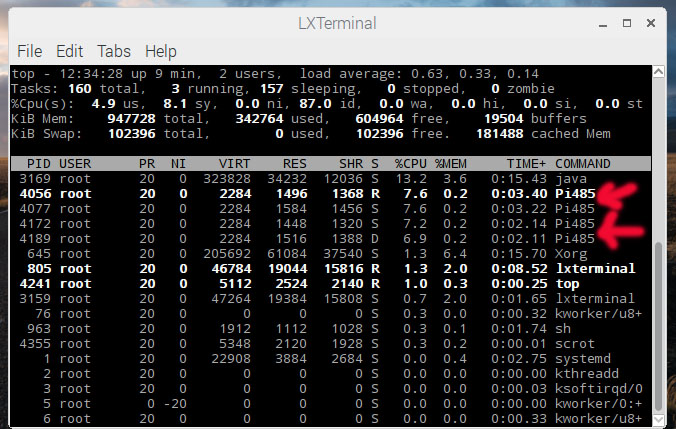Click the 13.2 CPU value for java
The height and width of the screenshot is (429, 676).
pos(410,178)
